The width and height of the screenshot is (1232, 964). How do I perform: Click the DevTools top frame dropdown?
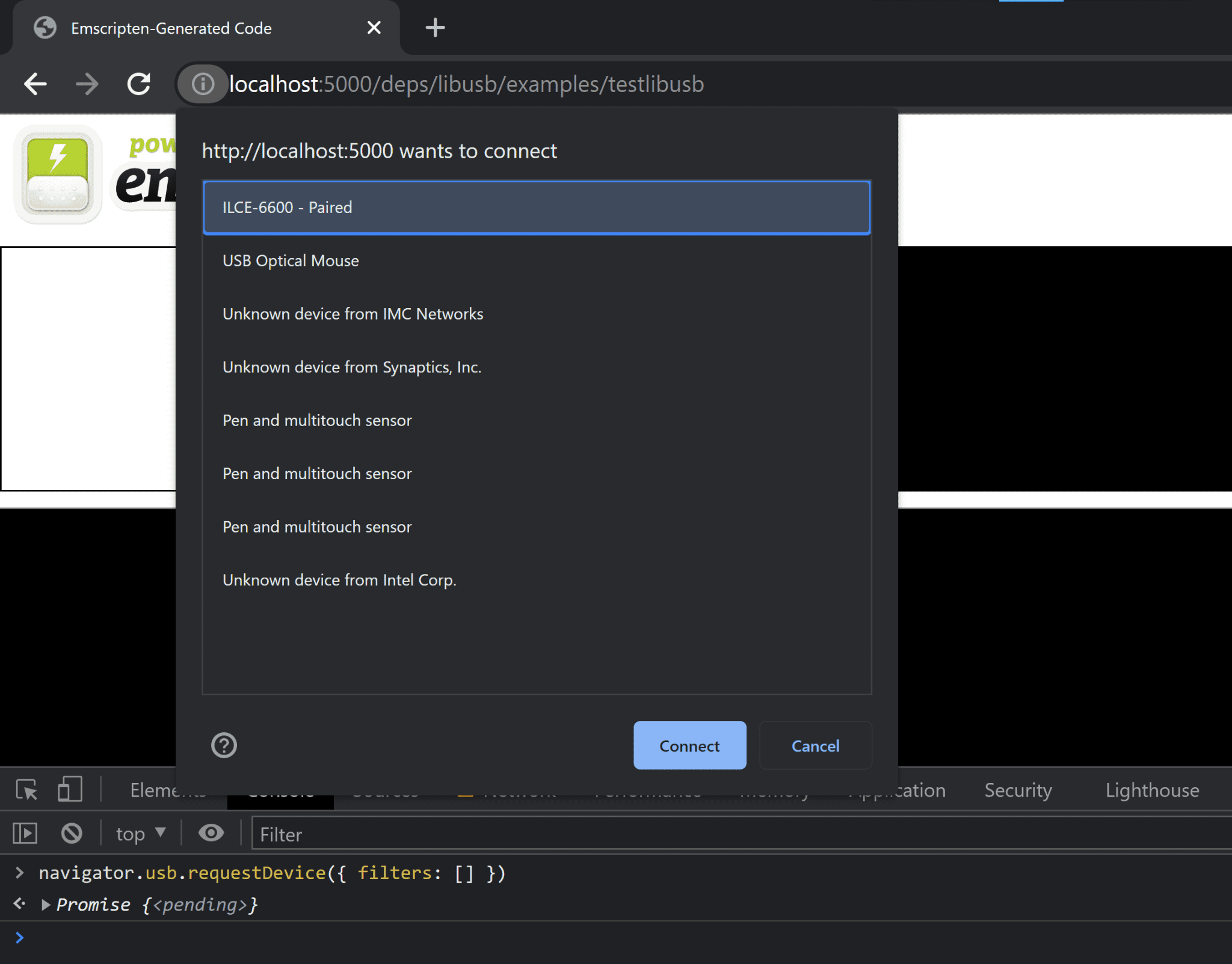click(140, 834)
